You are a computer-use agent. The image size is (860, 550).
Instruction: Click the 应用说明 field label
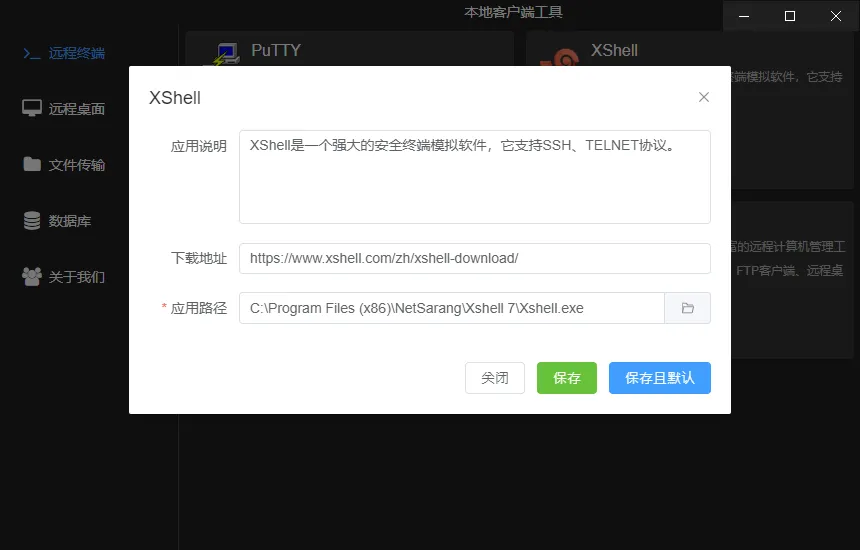199,146
